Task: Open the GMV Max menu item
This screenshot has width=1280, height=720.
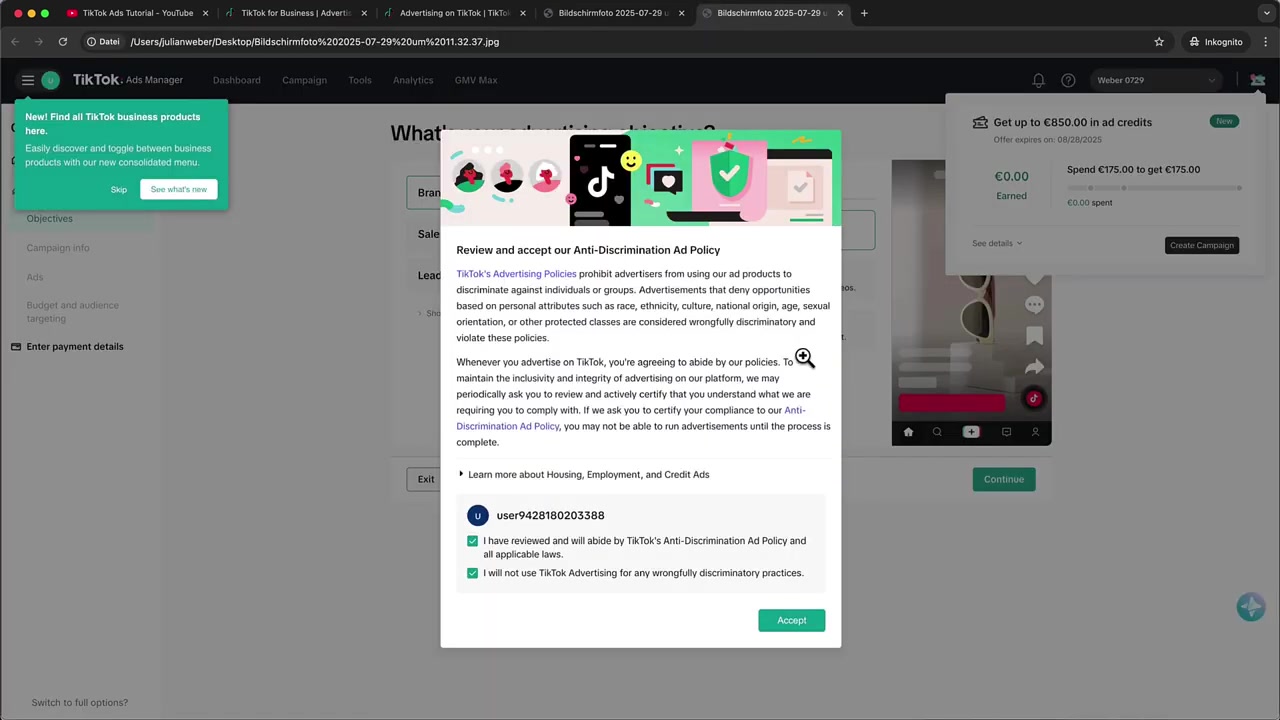Action: [476, 80]
